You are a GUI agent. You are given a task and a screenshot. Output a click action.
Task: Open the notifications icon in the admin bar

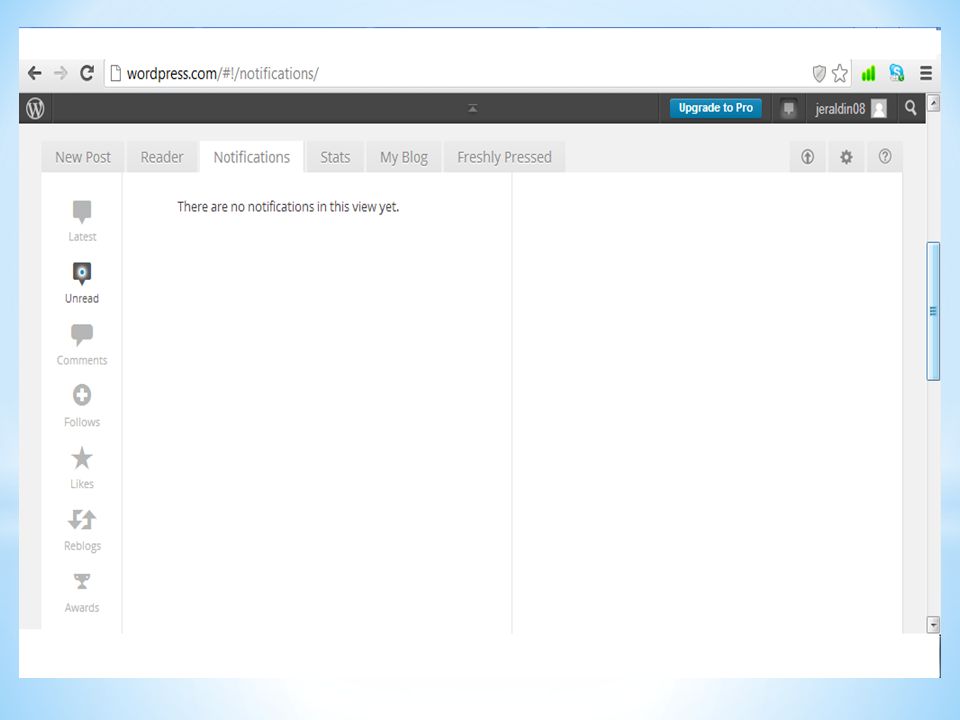point(789,109)
